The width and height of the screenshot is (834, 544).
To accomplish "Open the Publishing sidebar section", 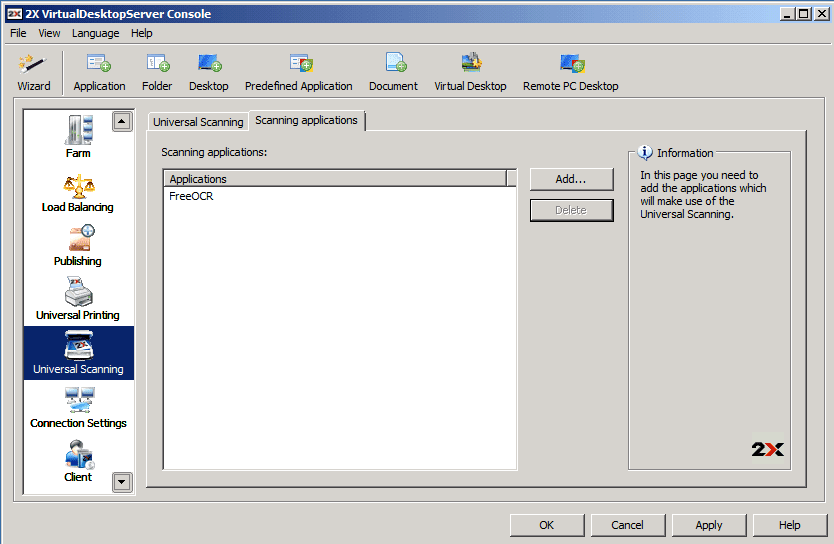I will (x=78, y=246).
